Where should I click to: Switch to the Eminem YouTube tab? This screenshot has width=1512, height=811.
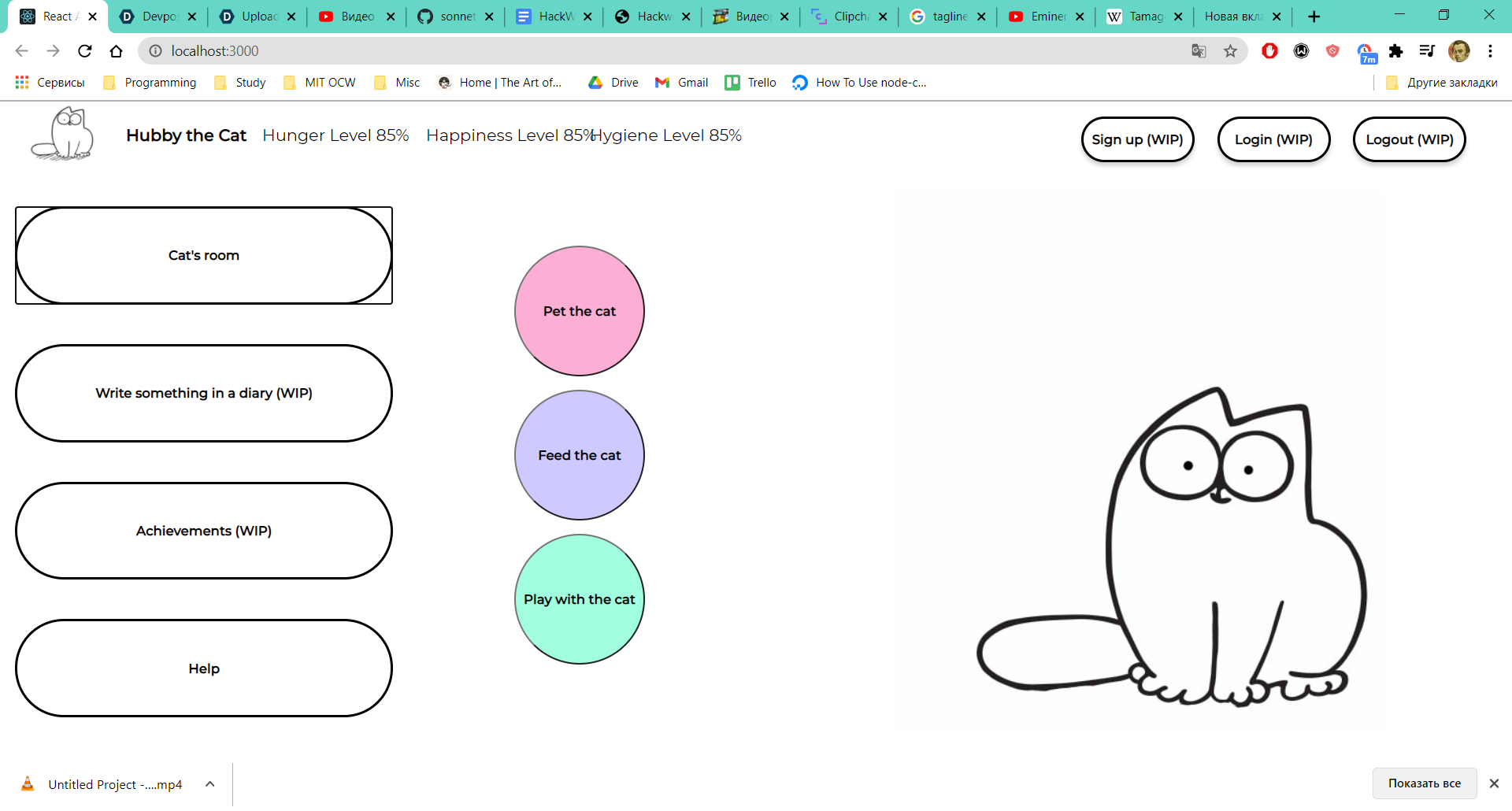pos(1047,17)
